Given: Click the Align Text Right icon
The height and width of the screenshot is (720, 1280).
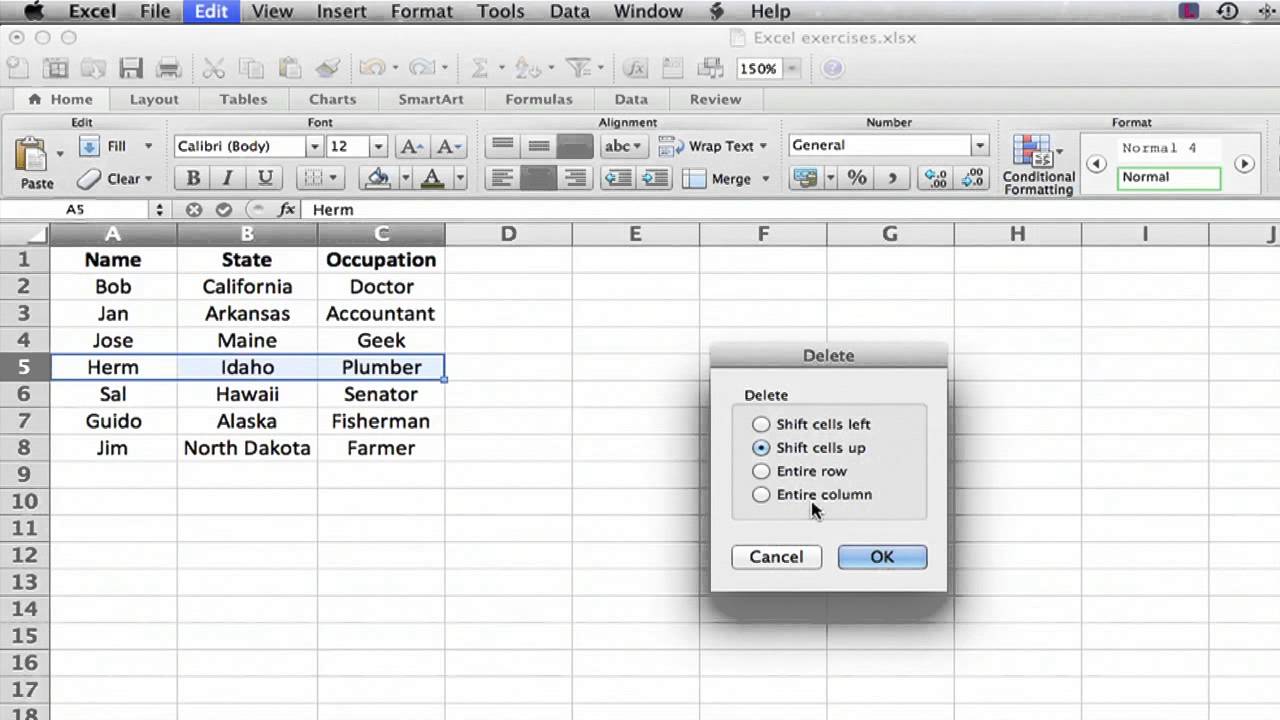Looking at the screenshot, I should (575, 178).
